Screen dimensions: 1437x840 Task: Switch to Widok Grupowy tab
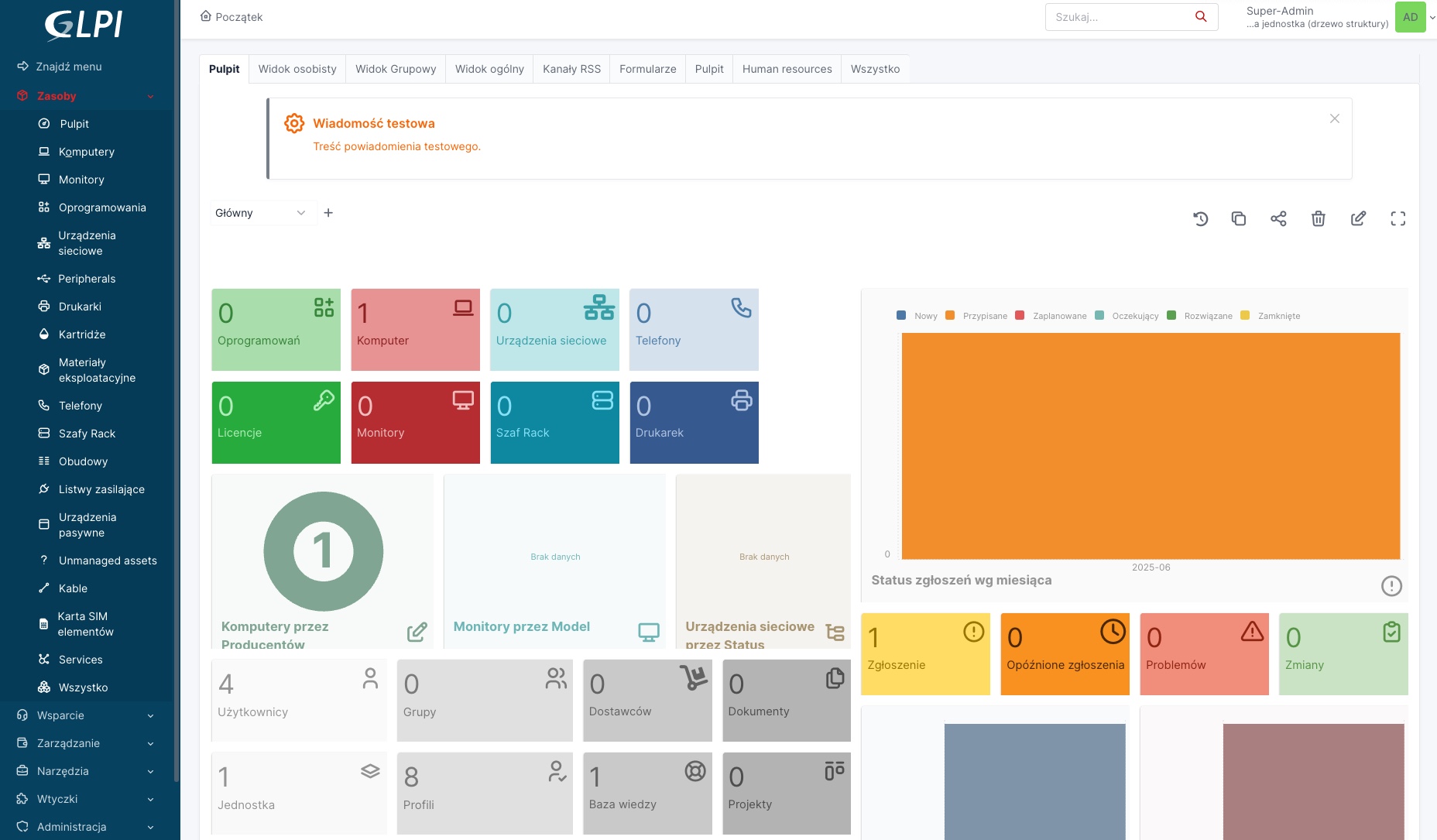pyautogui.click(x=396, y=69)
